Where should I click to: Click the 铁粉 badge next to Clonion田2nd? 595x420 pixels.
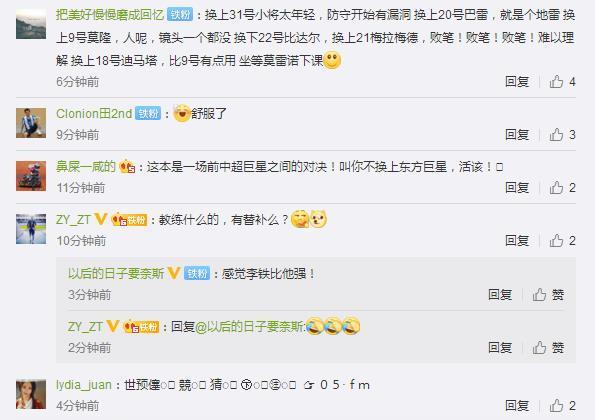pyautogui.click(x=148, y=113)
